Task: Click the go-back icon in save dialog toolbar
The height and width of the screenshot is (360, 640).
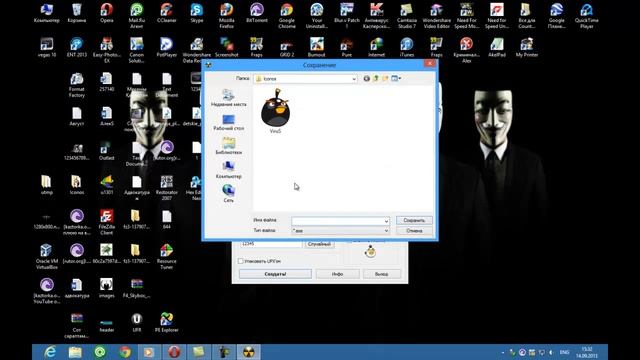Action: [367, 78]
